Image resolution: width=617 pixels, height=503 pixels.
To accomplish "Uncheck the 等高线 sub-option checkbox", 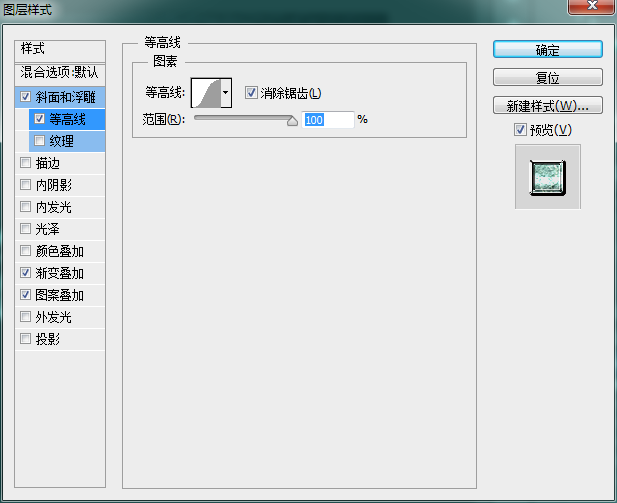I will [x=40, y=119].
